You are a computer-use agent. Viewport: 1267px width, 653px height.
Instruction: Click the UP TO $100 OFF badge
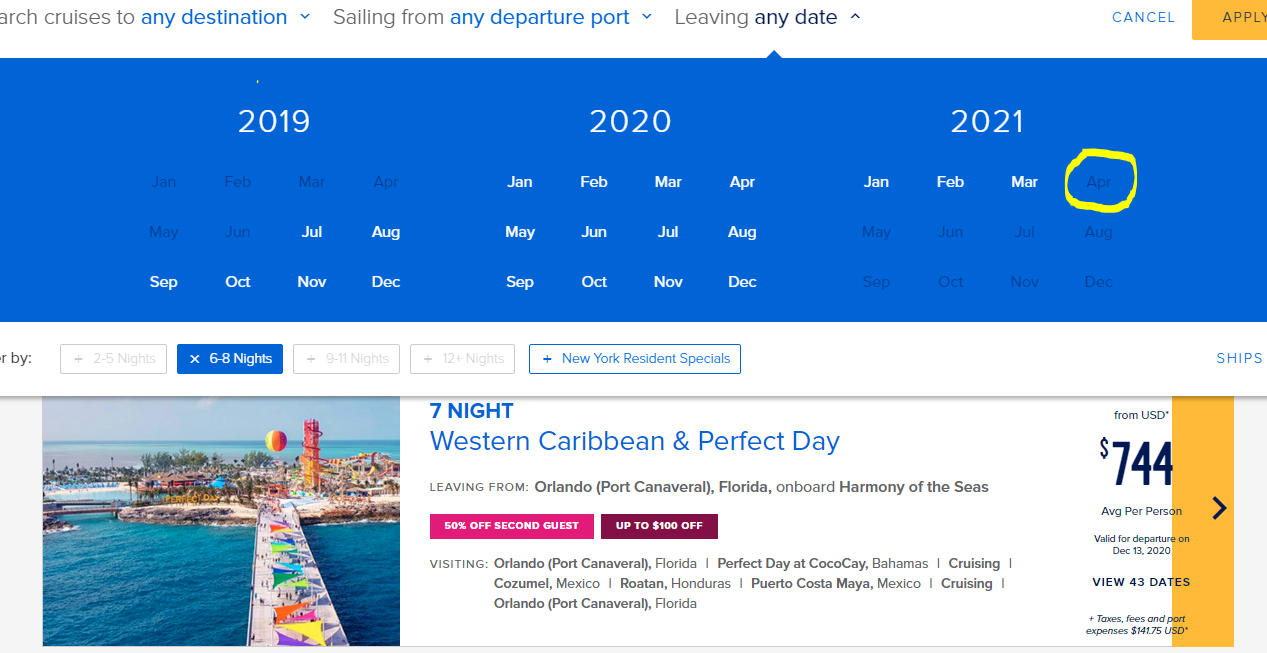[x=659, y=526]
